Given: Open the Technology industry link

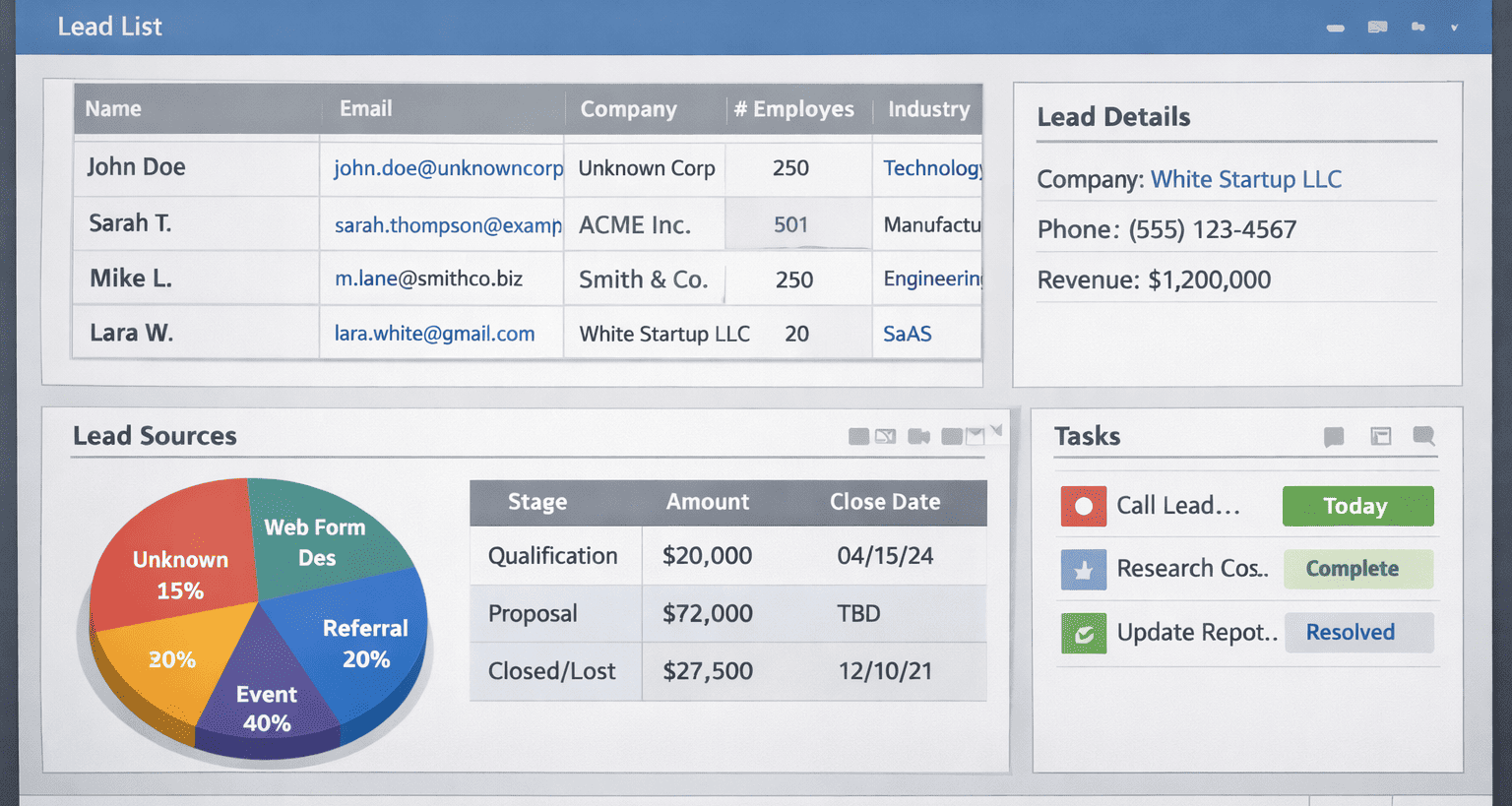Looking at the screenshot, I should click(932, 168).
